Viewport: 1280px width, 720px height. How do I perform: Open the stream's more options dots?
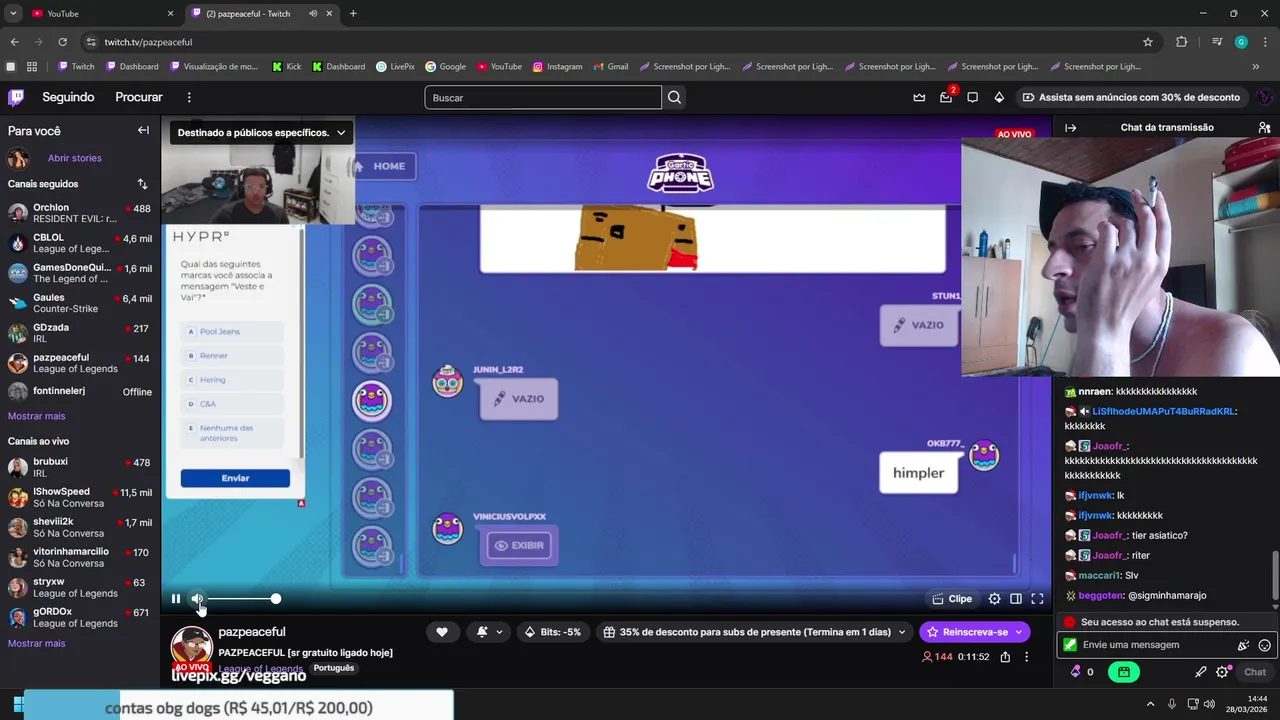[x=1026, y=657]
